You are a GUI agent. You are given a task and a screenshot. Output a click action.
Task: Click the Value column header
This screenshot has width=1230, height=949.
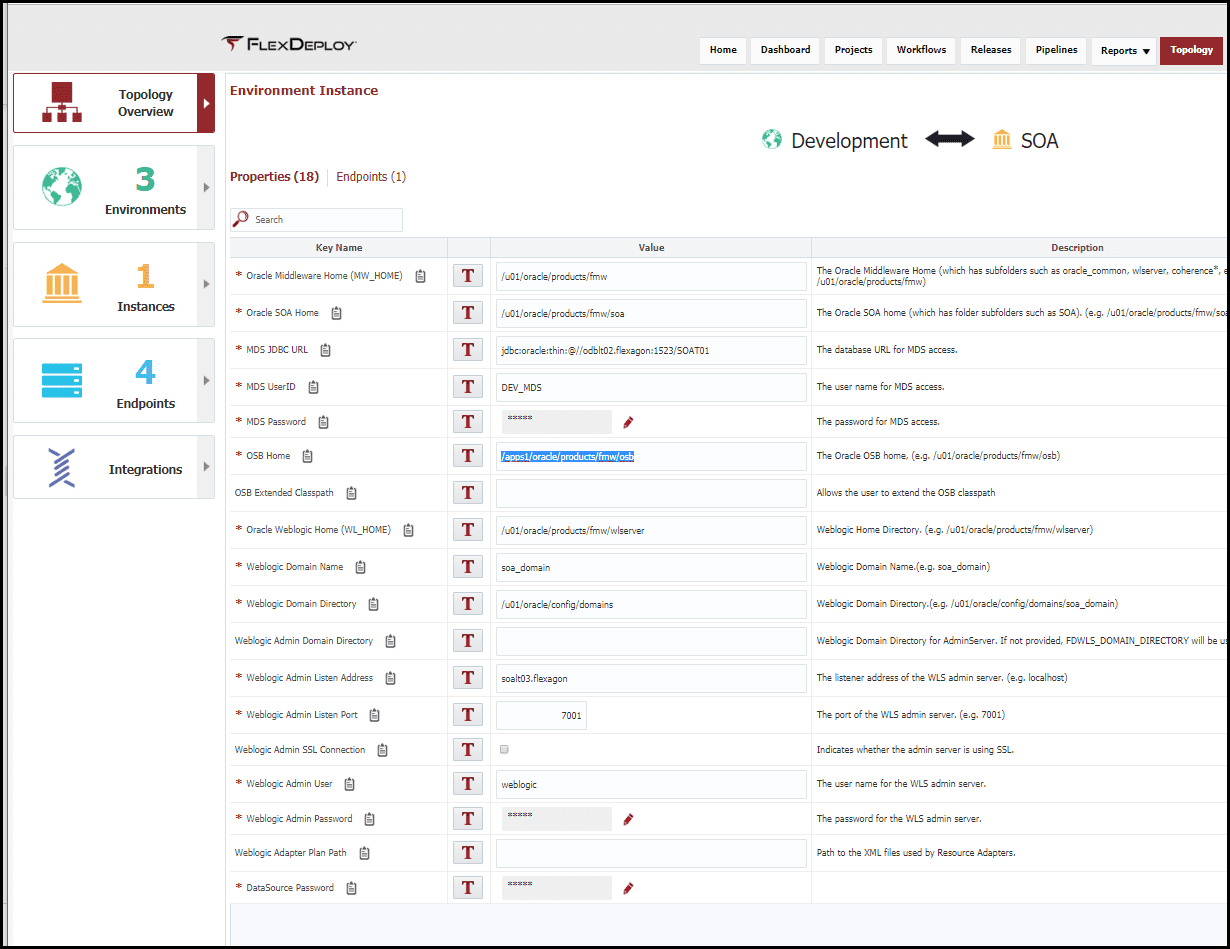pyautogui.click(x=651, y=247)
